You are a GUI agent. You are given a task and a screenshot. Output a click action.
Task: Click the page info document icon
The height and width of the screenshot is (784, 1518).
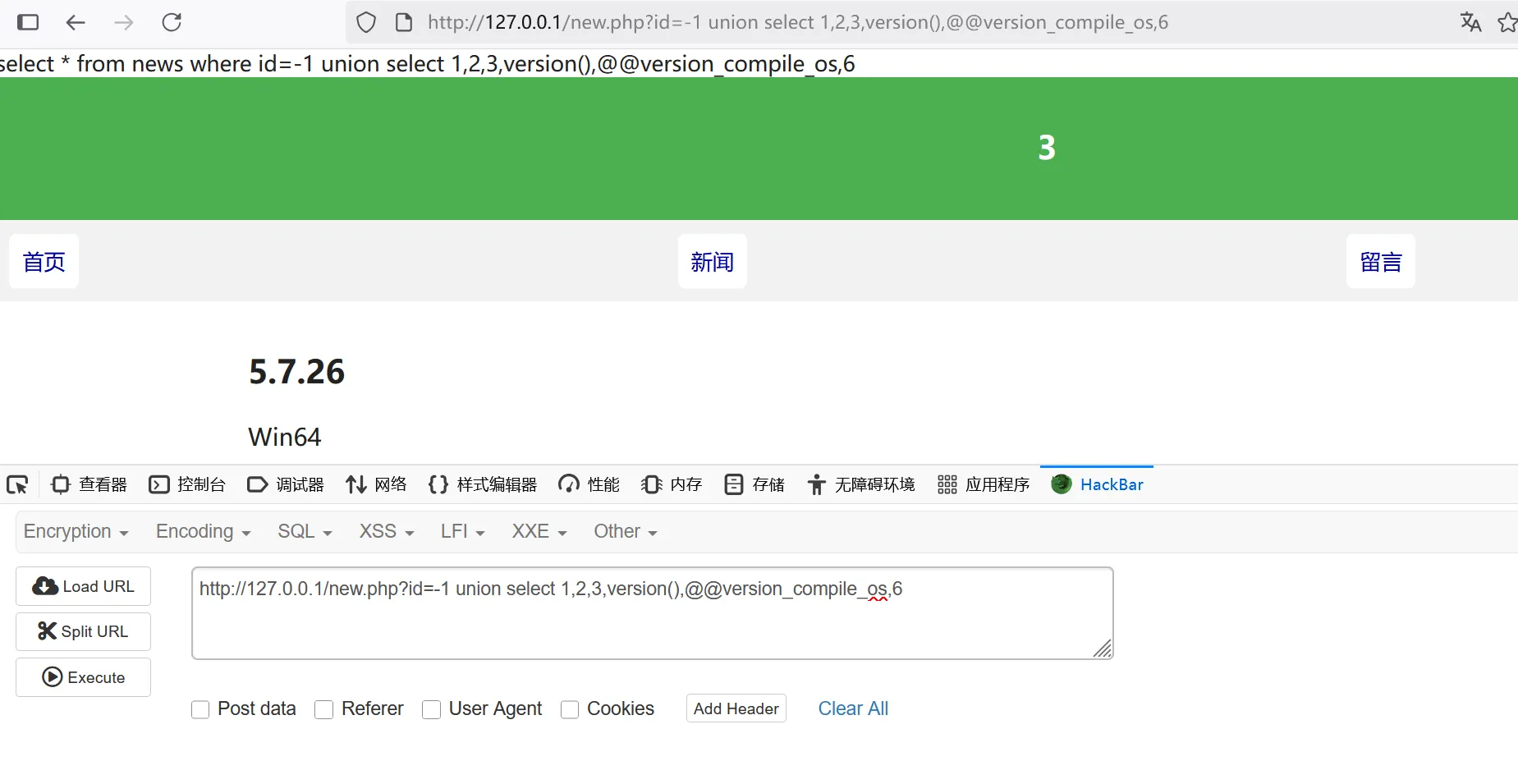[x=404, y=22]
